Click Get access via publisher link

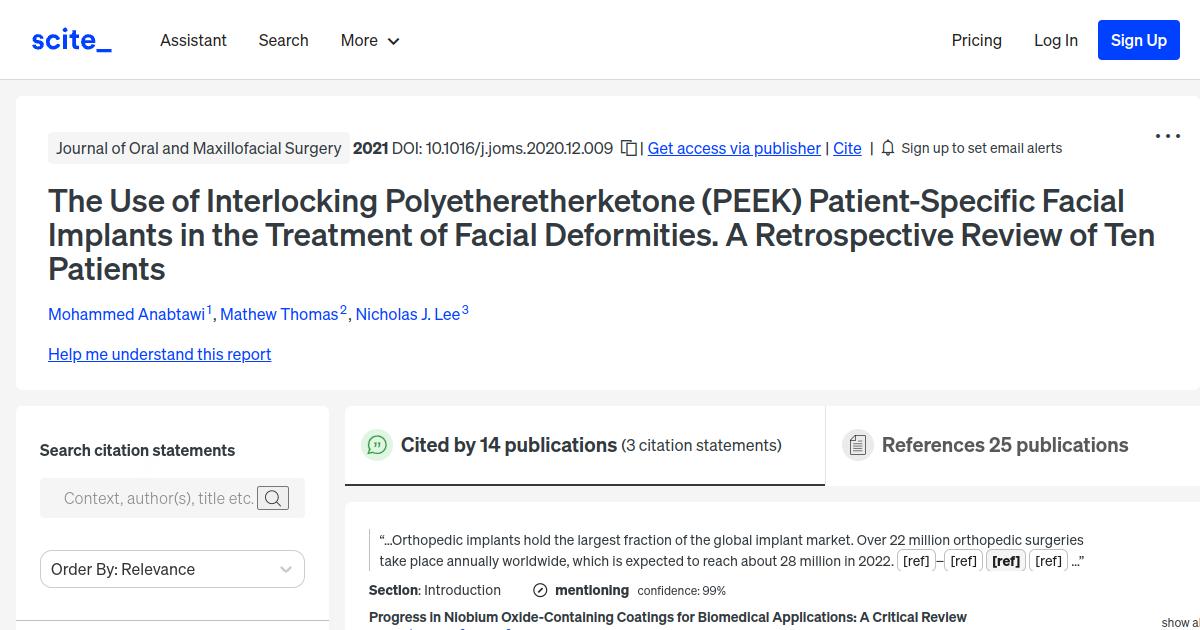click(x=733, y=148)
